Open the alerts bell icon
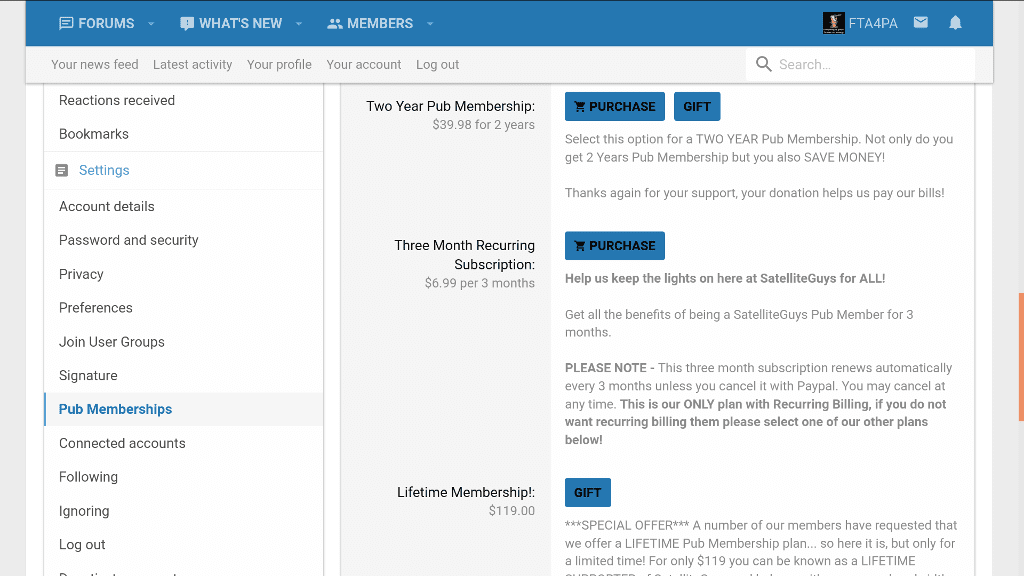The height and width of the screenshot is (576, 1024). [x=955, y=23]
